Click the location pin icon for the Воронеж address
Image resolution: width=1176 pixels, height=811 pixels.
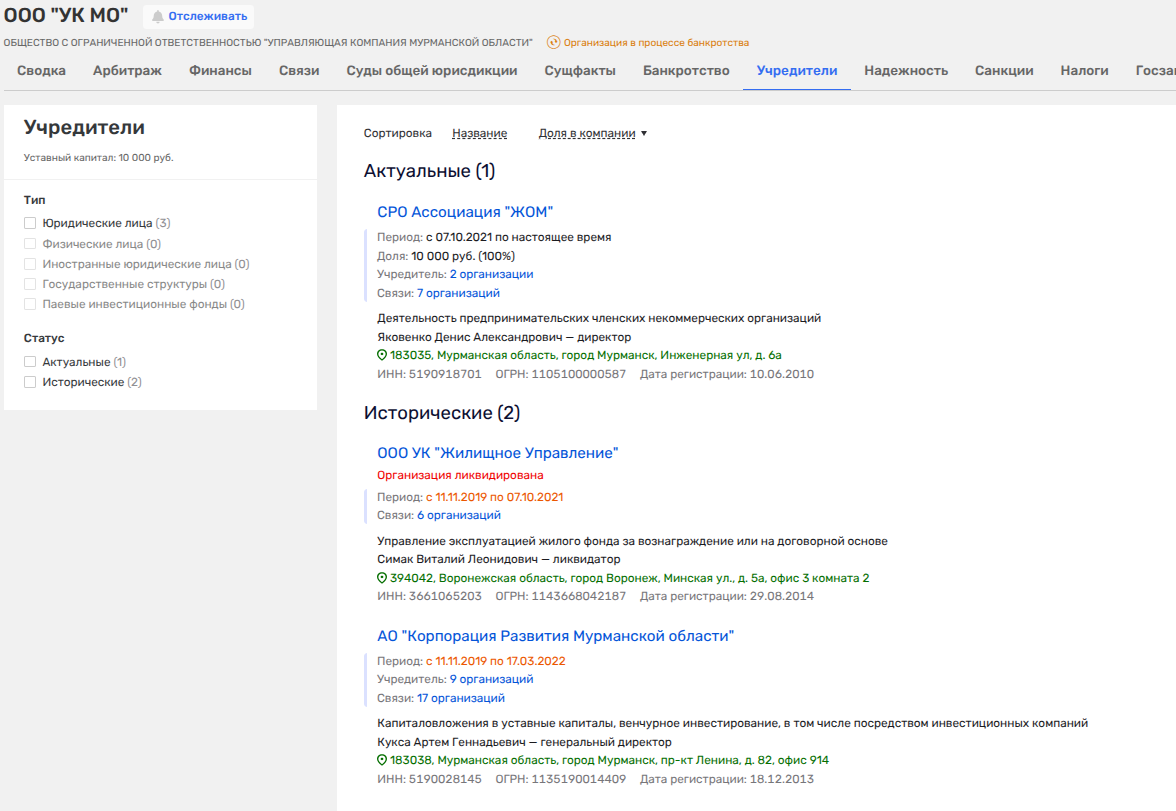point(382,578)
